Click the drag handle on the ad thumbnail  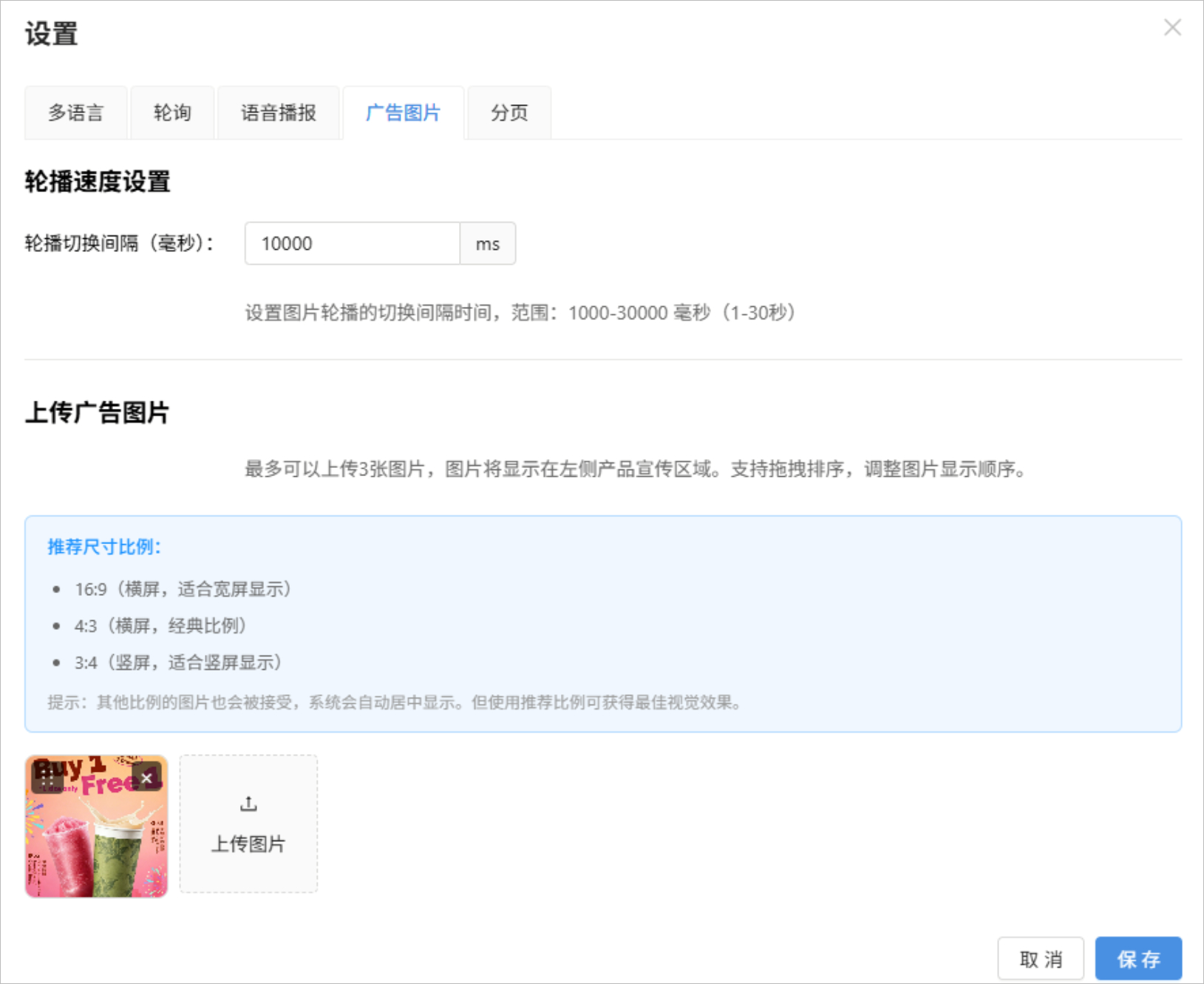[47, 778]
